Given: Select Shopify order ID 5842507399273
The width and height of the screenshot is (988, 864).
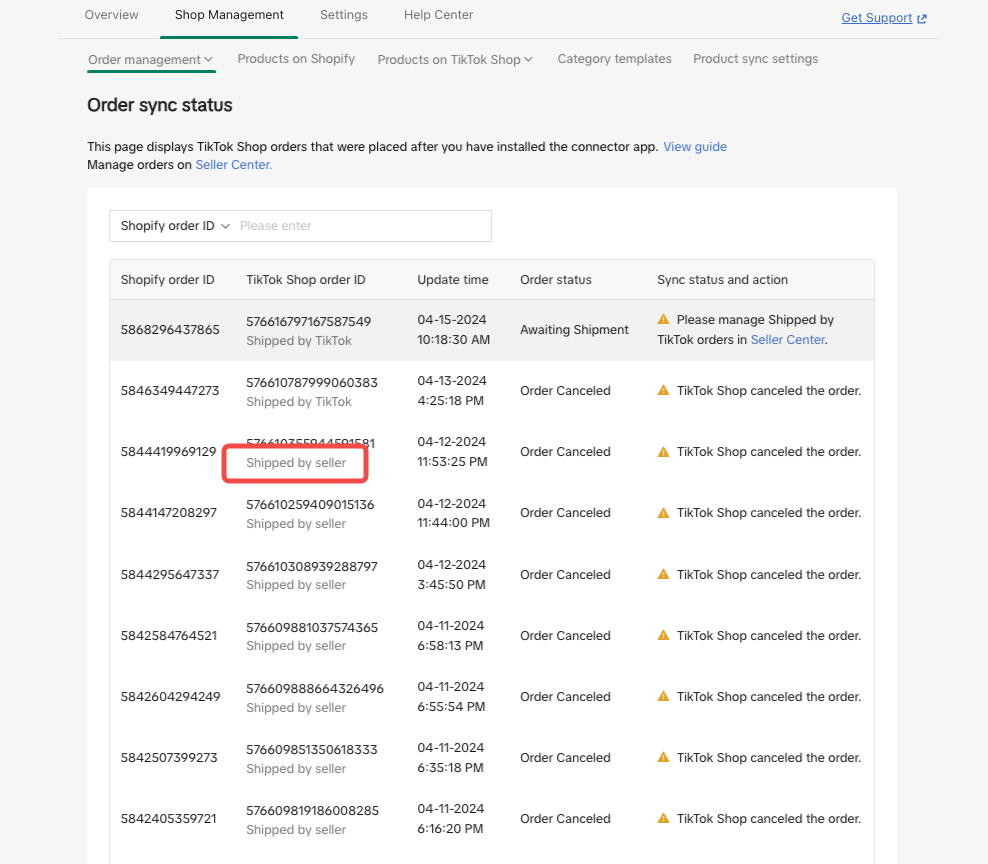Looking at the screenshot, I should (169, 758).
